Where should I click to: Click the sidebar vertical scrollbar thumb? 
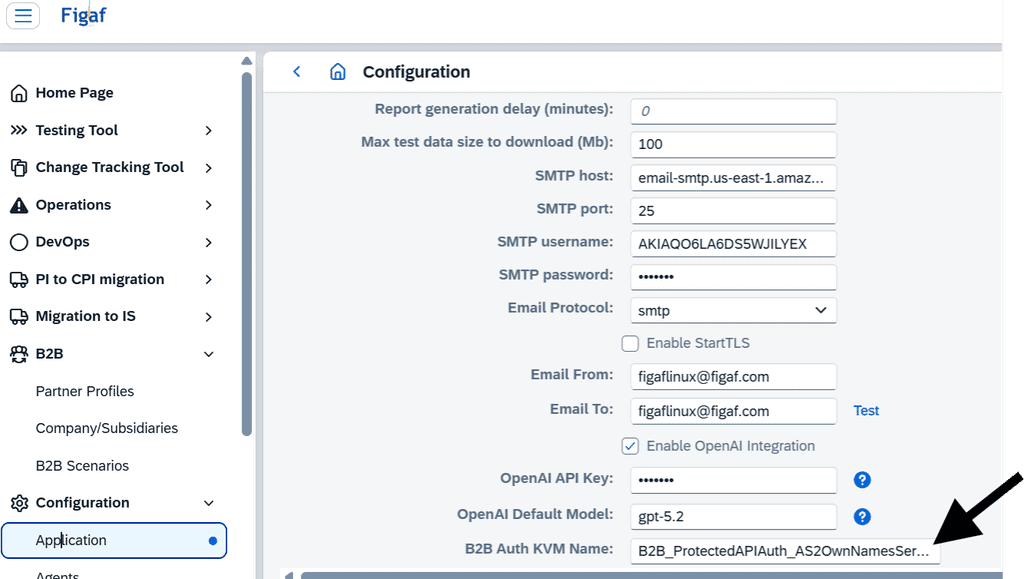coord(246,253)
